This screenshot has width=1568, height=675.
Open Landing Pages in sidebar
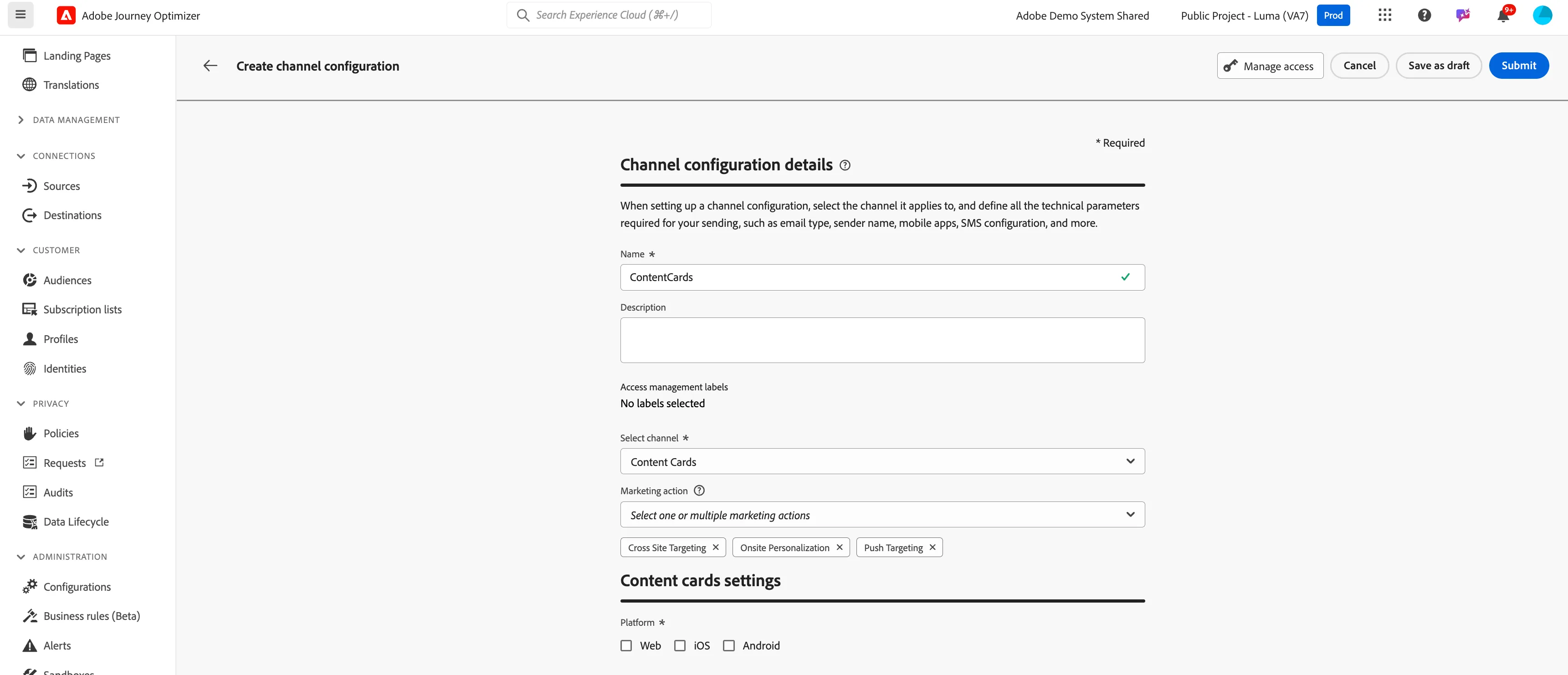pos(67,56)
